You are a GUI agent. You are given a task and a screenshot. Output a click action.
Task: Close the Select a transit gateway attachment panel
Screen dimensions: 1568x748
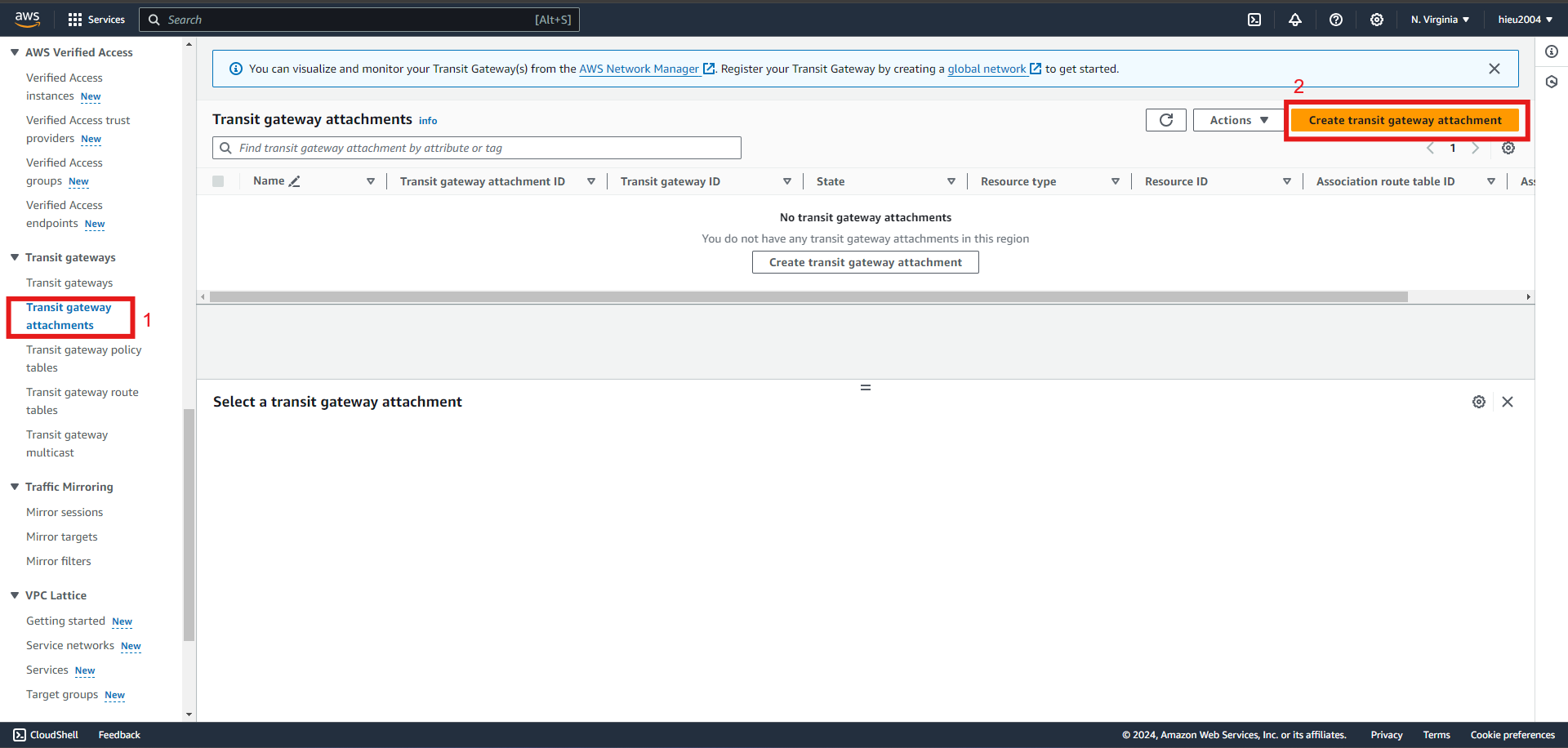click(x=1508, y=402)
